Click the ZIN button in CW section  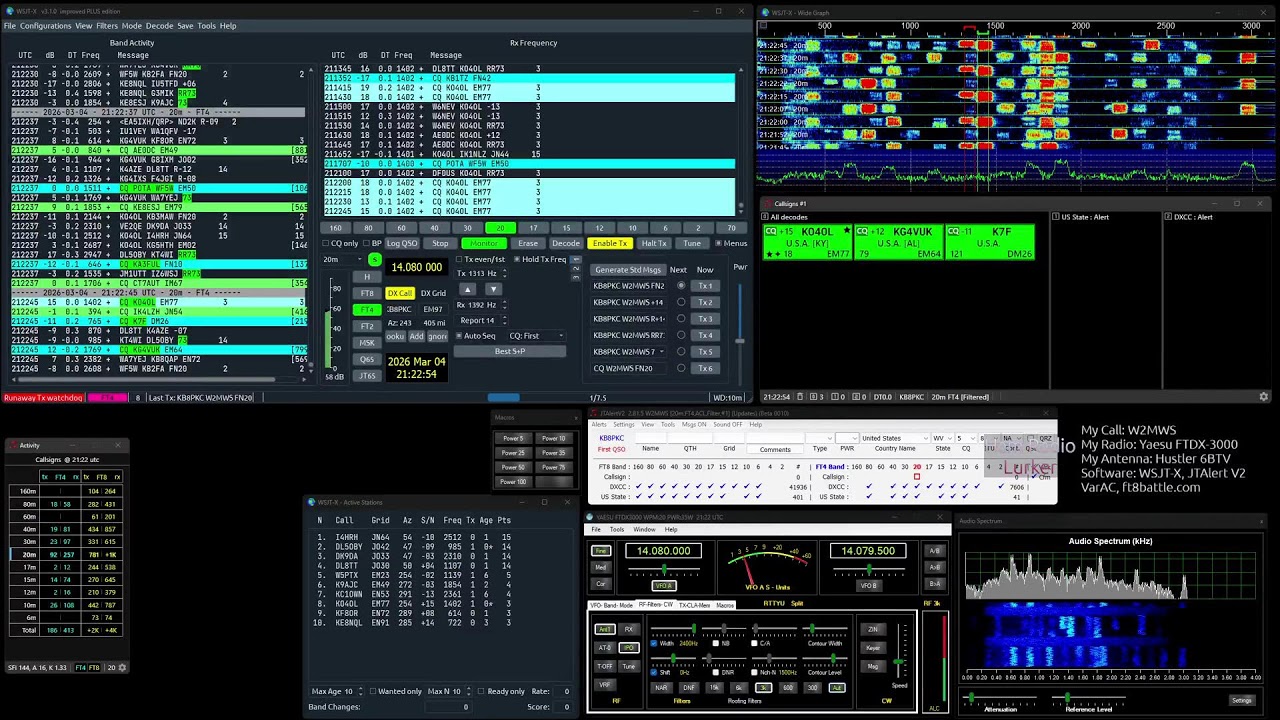point(872,629)
